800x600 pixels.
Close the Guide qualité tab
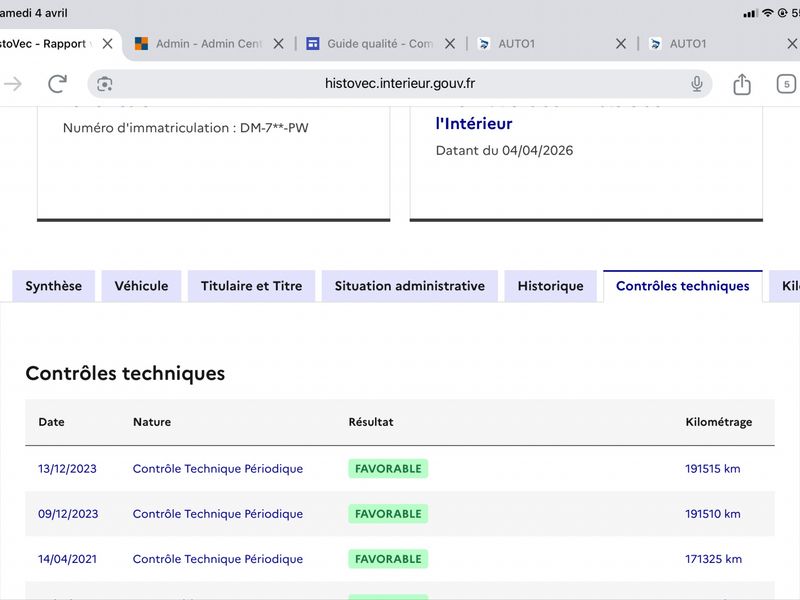450,44
